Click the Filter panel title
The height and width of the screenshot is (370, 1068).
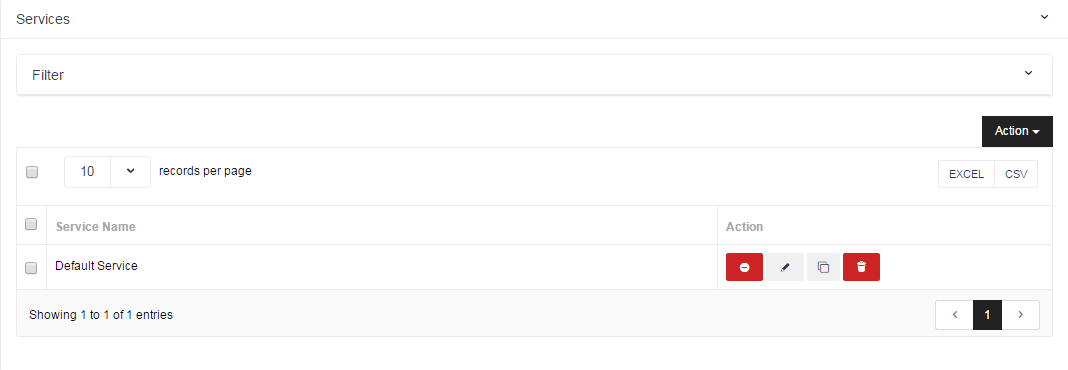click(48, 75)
